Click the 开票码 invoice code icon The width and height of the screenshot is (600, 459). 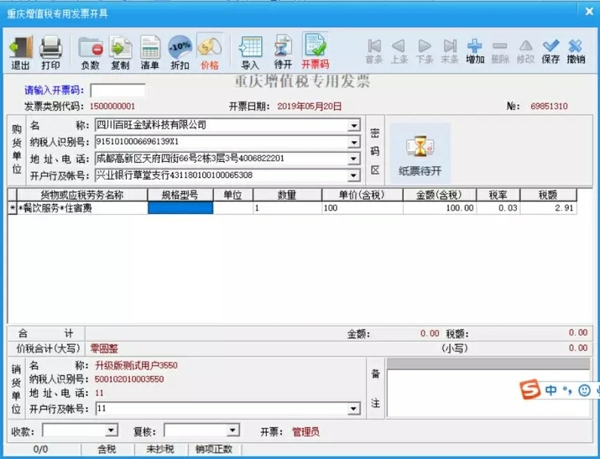point(315,50)
